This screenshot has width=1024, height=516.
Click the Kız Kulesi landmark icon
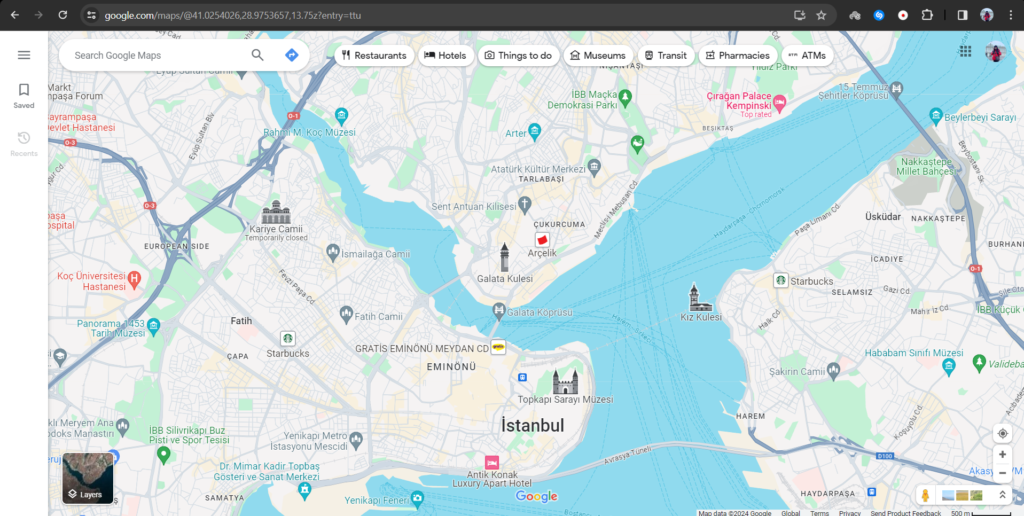[699, 297]
